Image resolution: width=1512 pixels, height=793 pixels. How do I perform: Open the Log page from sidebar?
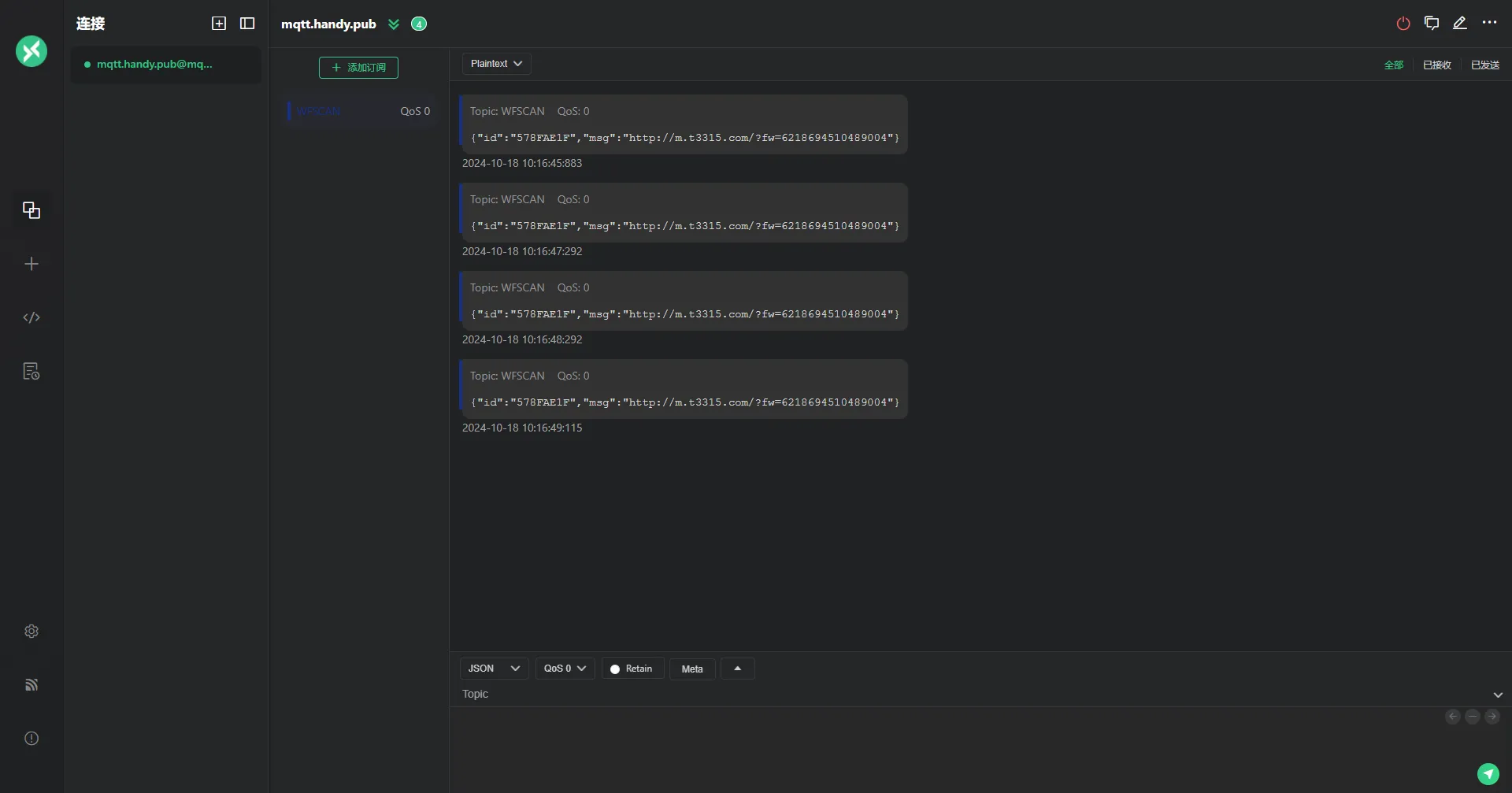point(31,371)
